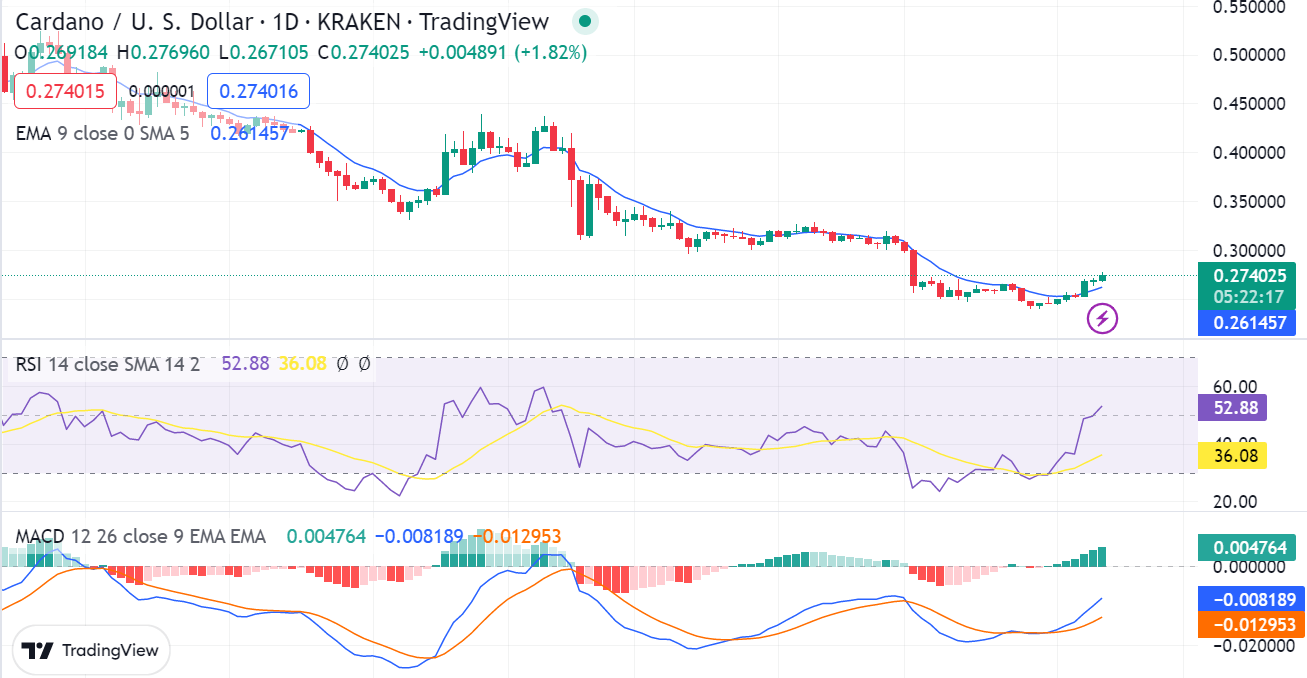Screen dimensions: 1307x678
Task: Click the spread value 0.000001
Action: (162, 92)
